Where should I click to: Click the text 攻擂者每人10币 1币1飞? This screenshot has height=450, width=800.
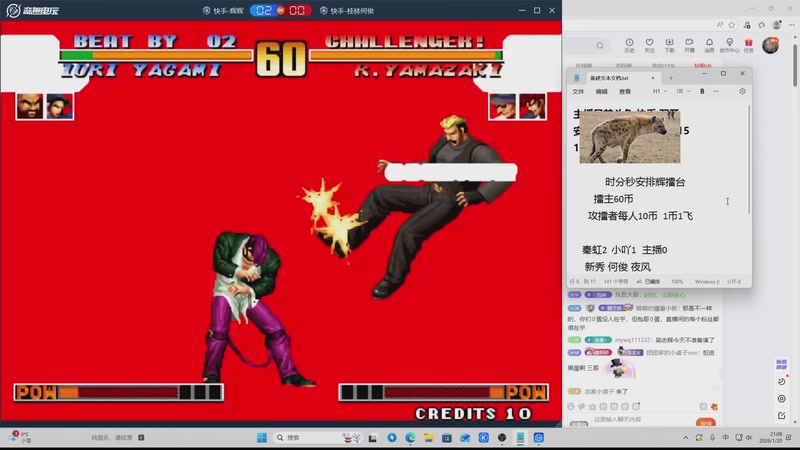(x=640, y=216)
